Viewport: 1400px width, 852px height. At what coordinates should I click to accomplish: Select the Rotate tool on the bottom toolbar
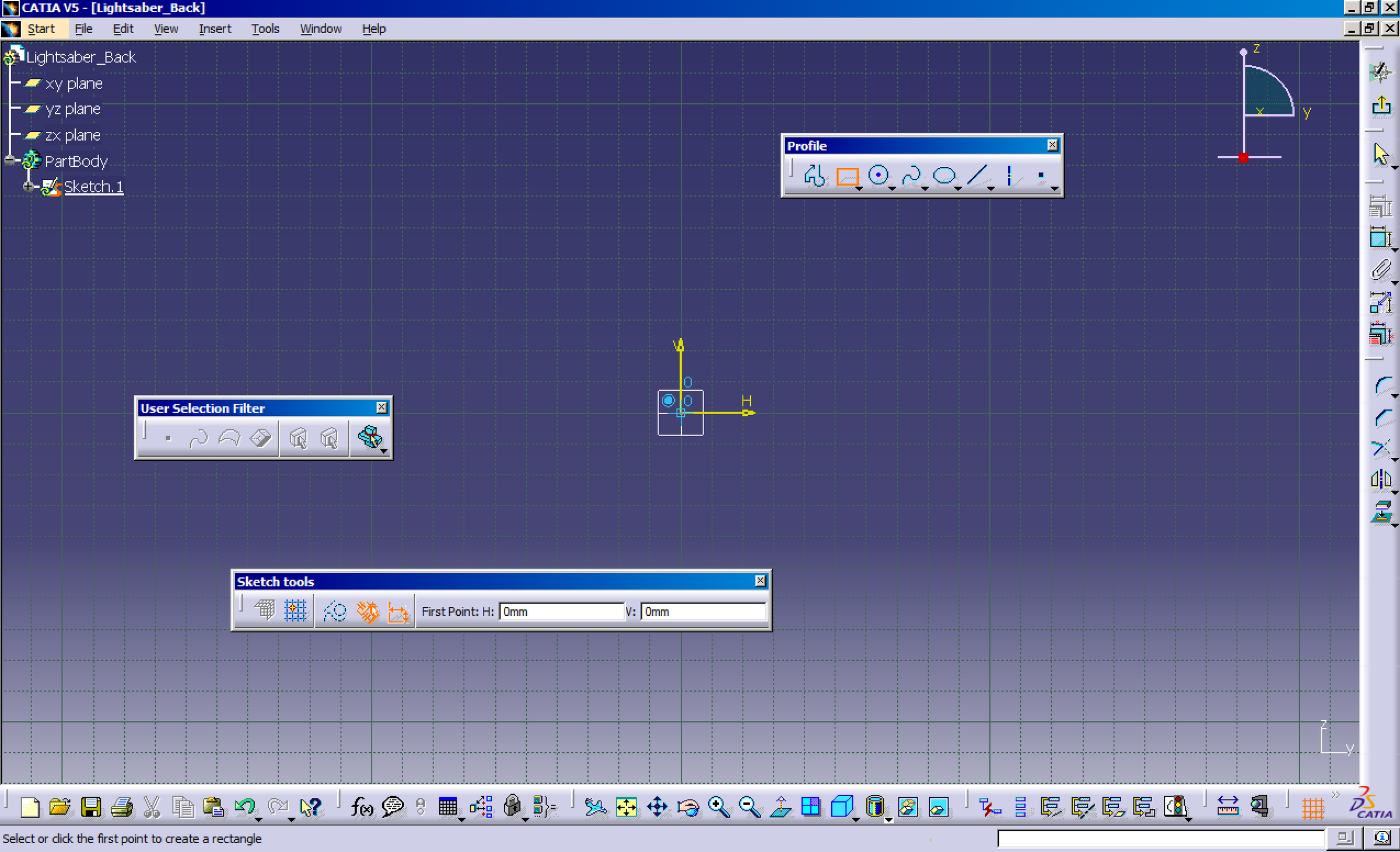point(688,808)
